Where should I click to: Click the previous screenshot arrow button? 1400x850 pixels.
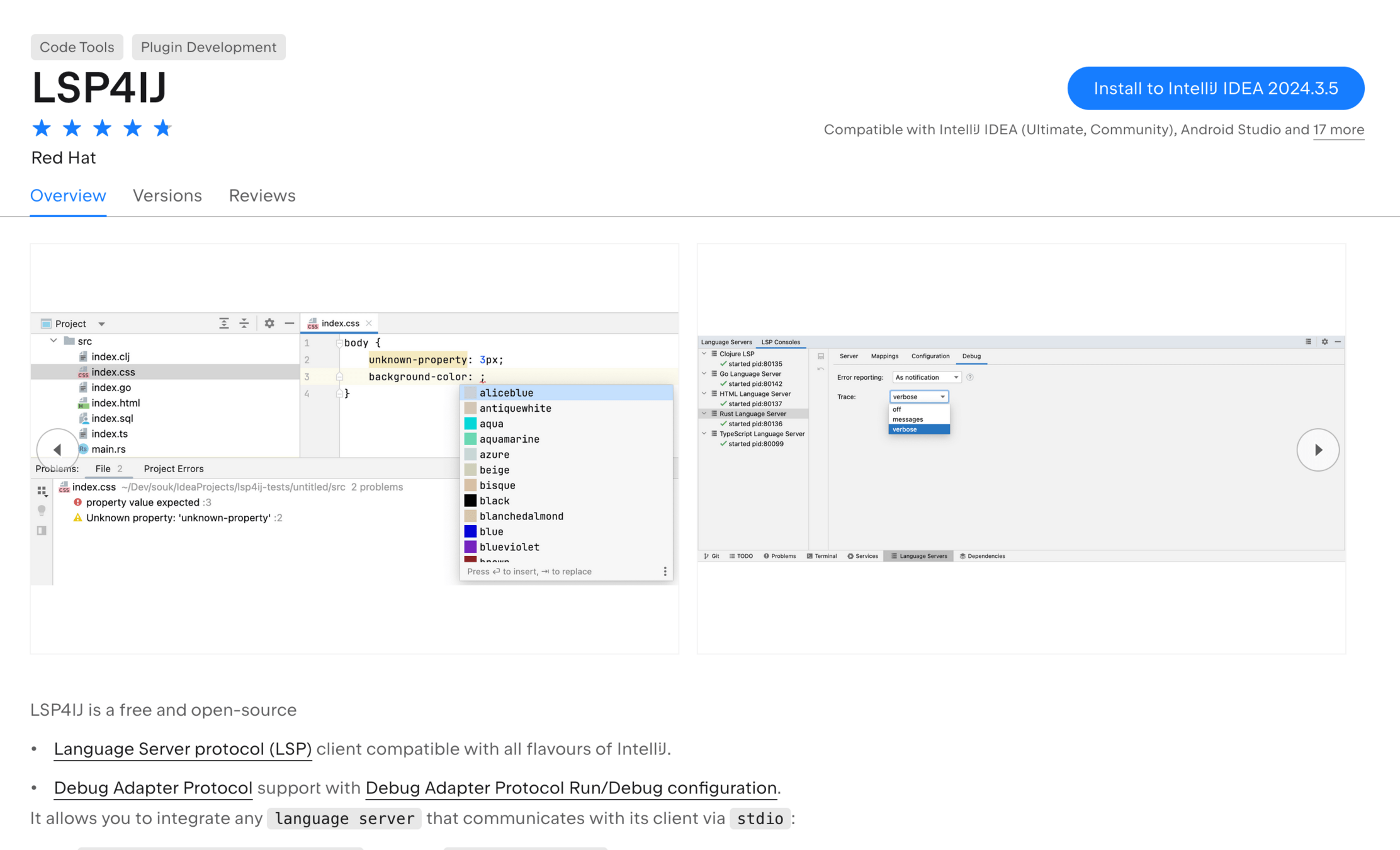[x=57, y=450]
